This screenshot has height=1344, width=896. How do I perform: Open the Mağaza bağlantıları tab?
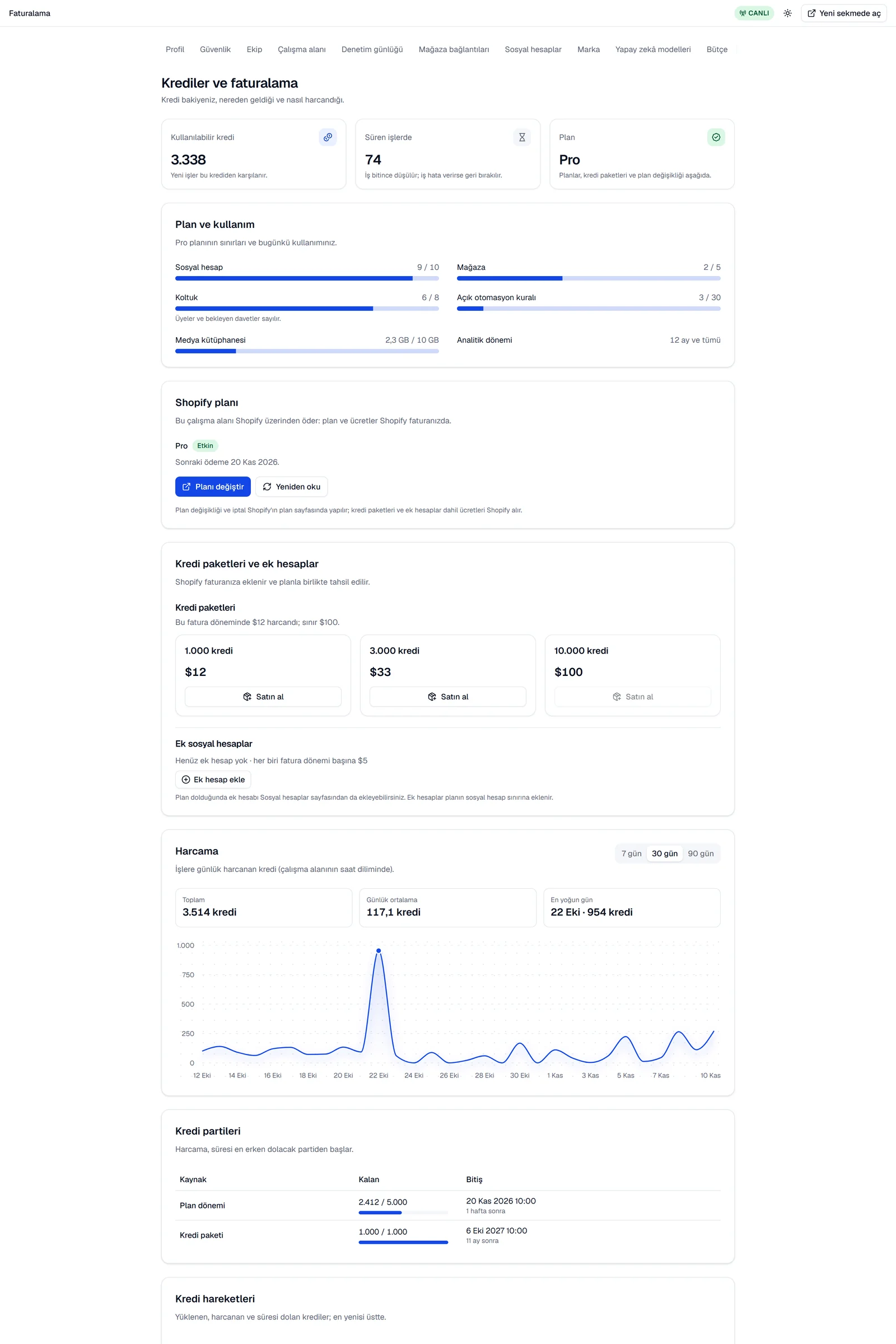[454, 50]
